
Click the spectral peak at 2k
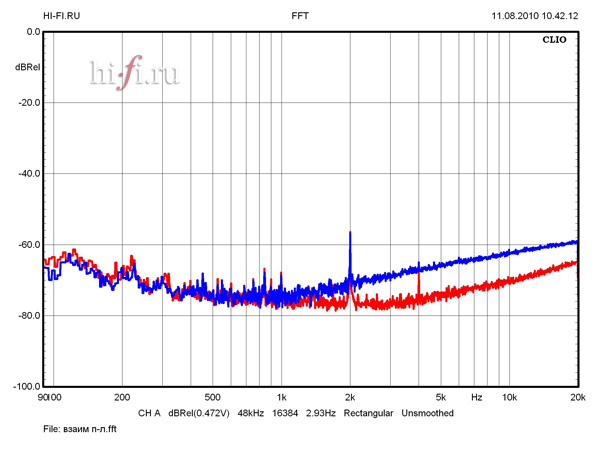coord(350,234)
